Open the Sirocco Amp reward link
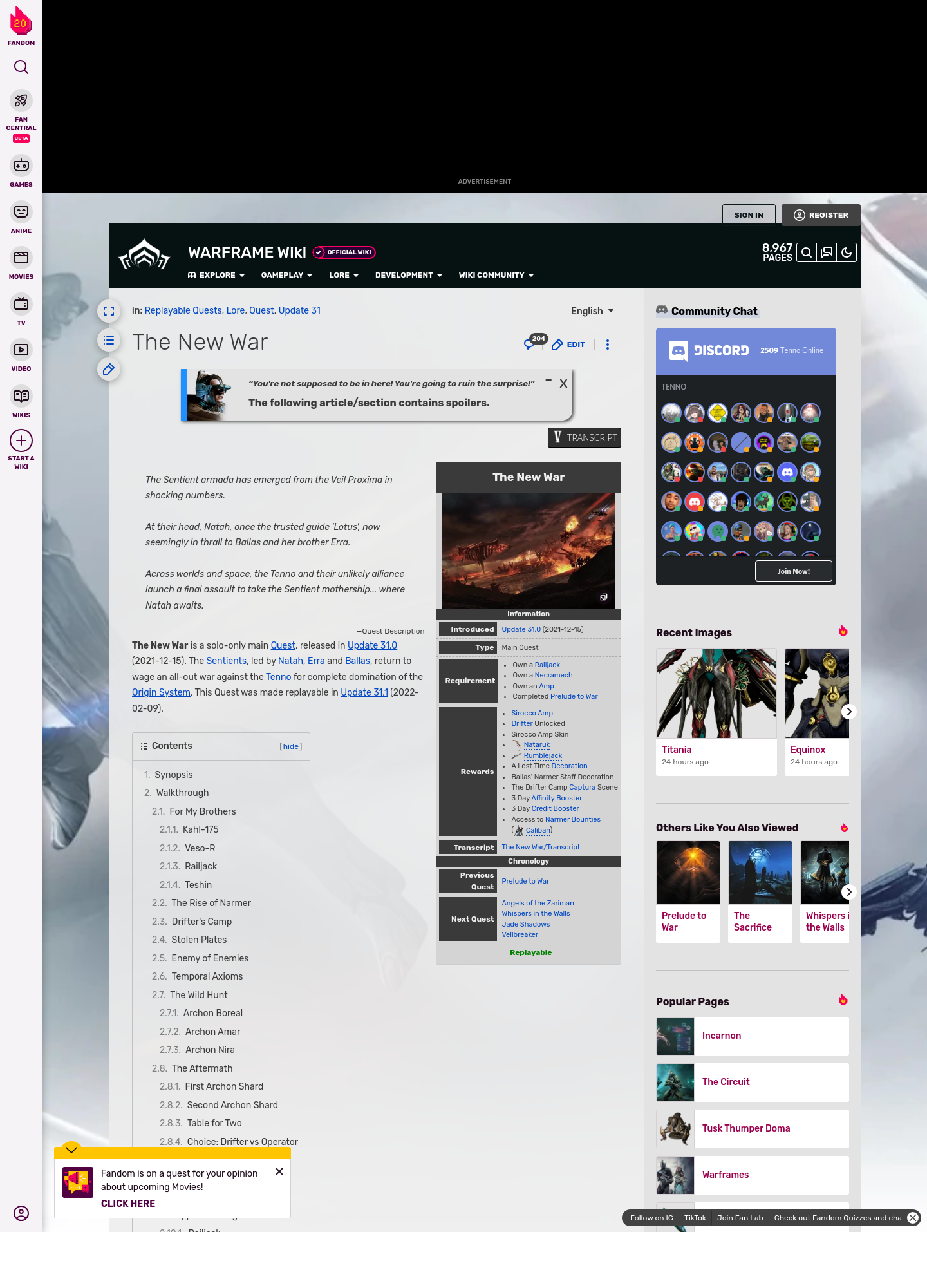Screen dimensions: 927x1288 (x=532, y=713)
